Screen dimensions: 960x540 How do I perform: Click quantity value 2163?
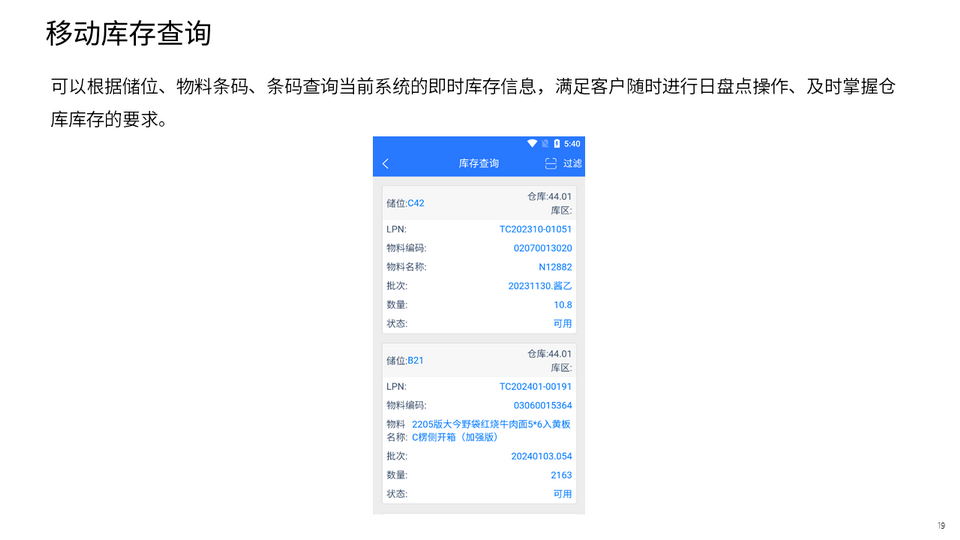pyautogui.click(x=561, y=475)
